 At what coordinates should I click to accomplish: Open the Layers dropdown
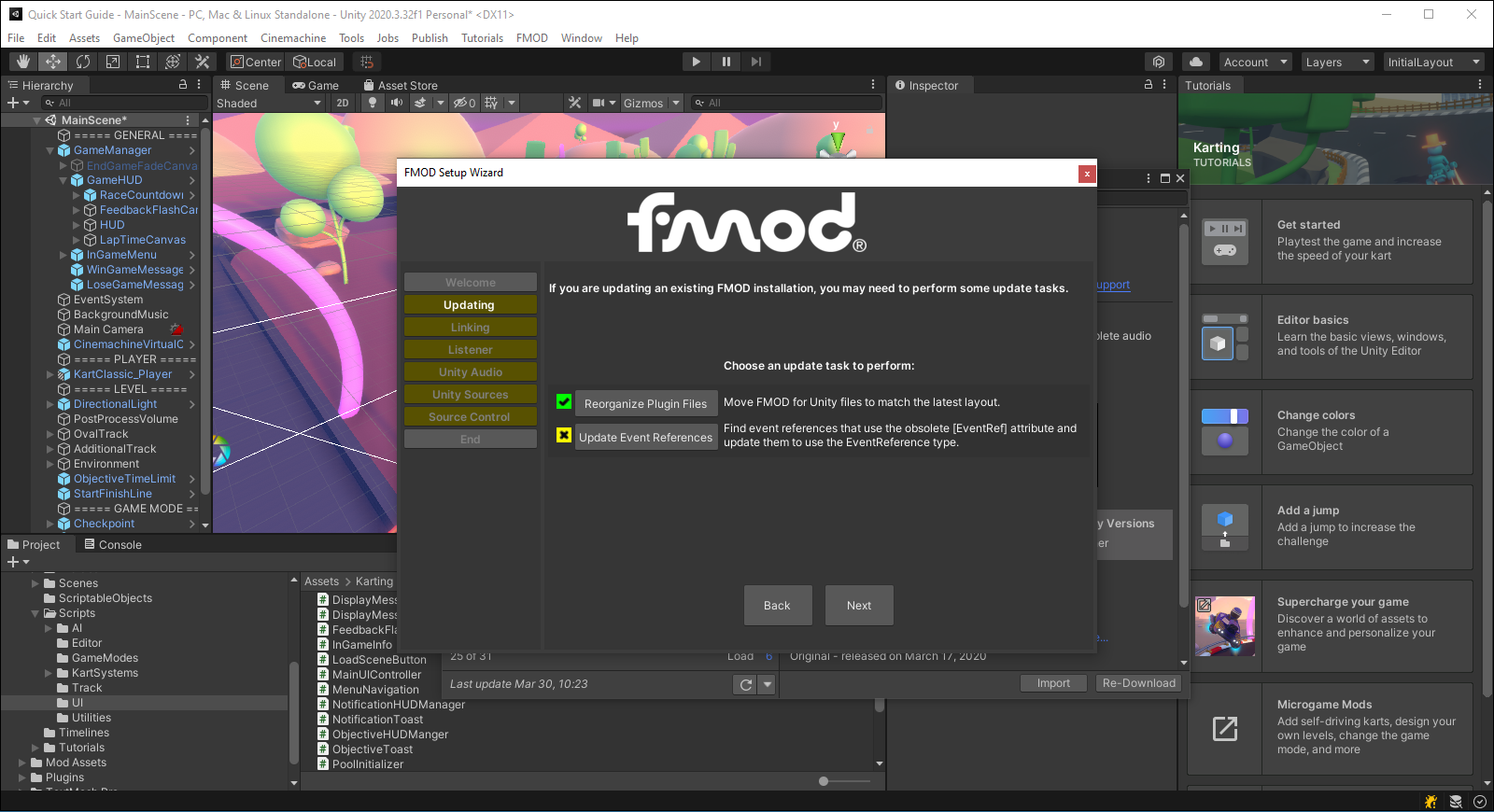[x=1337, y=62]
